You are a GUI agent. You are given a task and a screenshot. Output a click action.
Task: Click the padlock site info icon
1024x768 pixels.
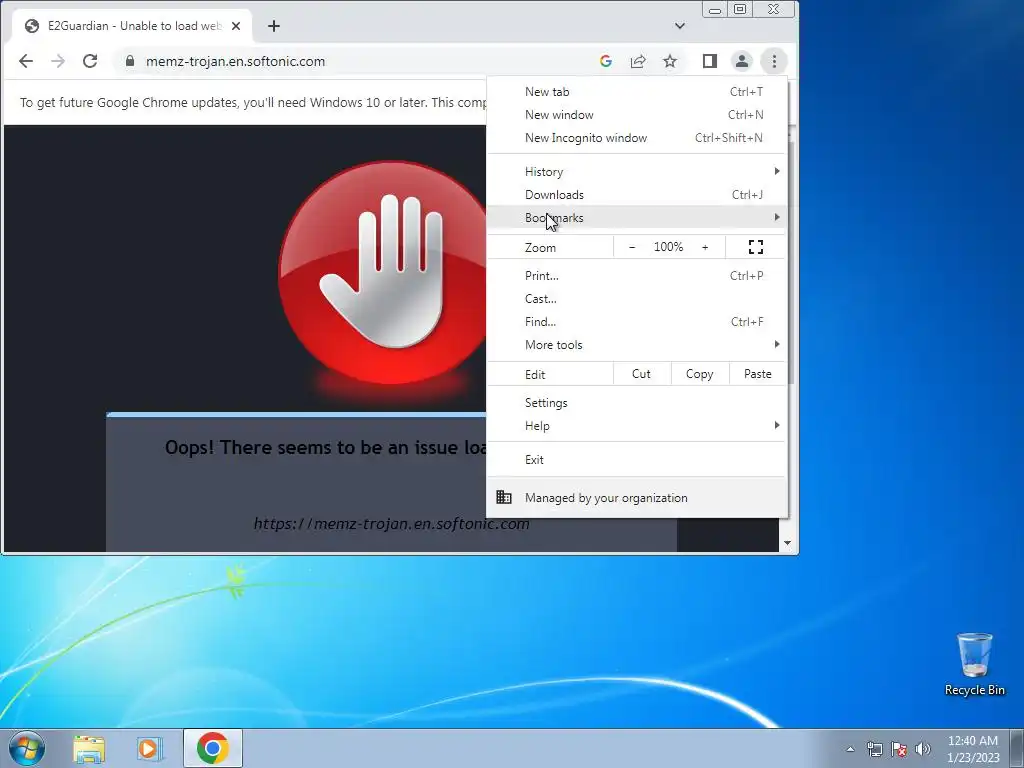[130, 61]
